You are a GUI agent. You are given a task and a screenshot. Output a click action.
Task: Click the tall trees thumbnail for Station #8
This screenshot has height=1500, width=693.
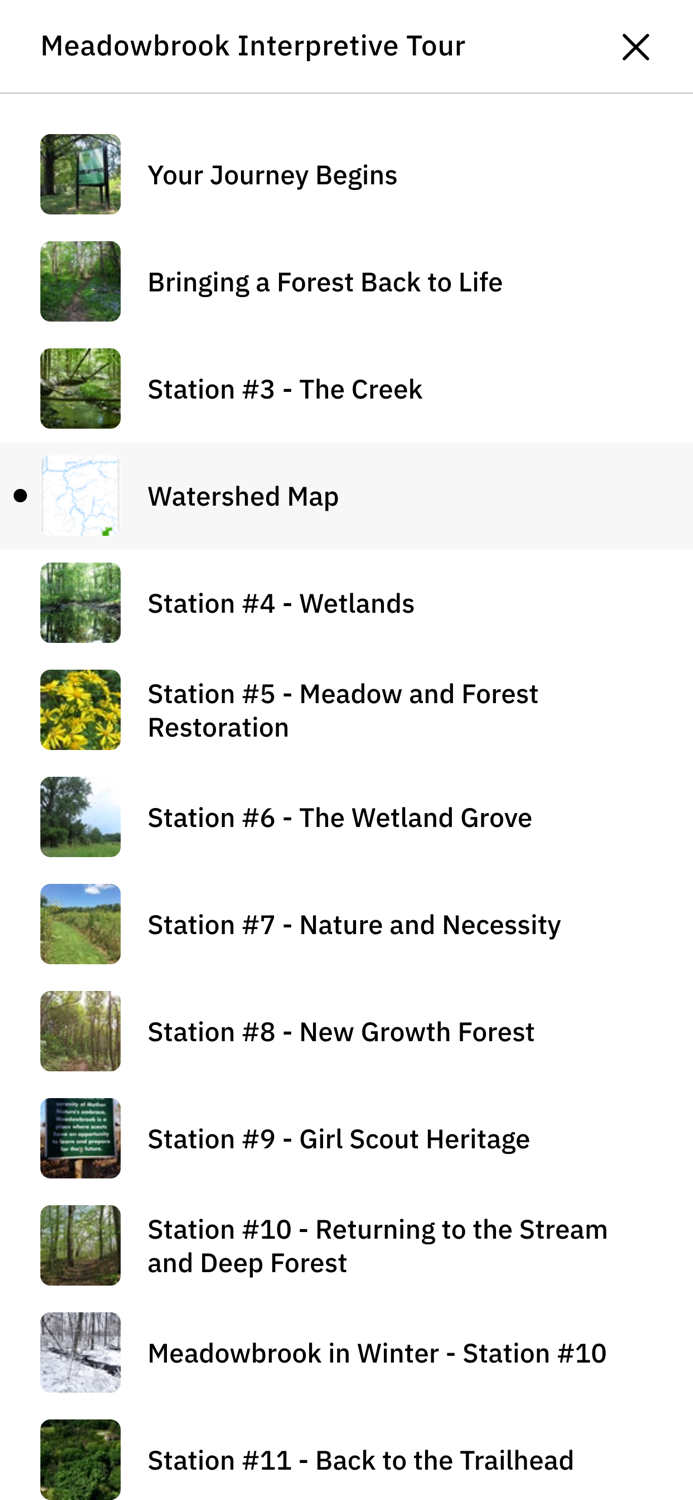(80, 1030)
